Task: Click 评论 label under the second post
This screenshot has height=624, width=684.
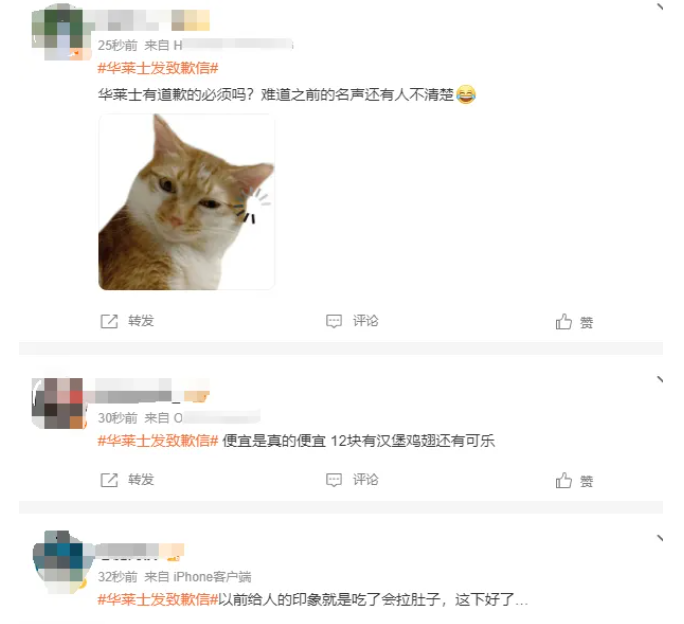Action: [x=366, y=480]
